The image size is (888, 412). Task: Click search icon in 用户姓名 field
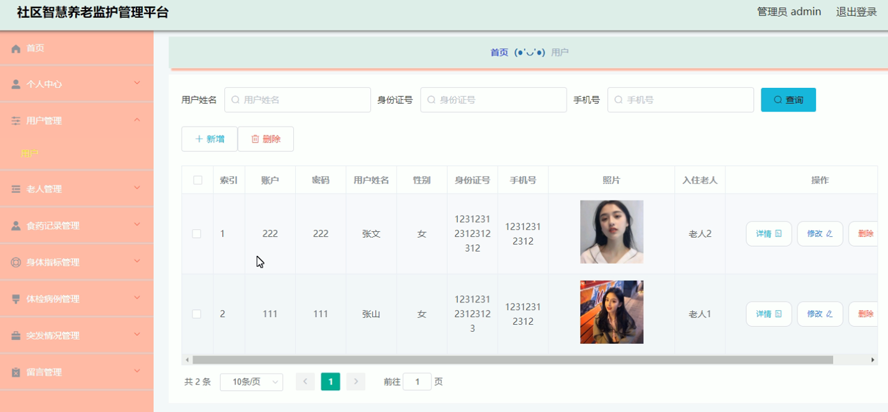(236, 100)
